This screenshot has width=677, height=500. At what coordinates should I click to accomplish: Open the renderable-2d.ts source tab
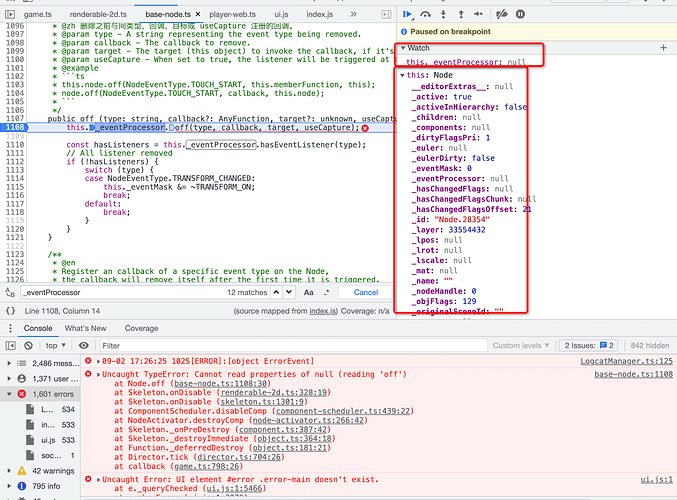(x=98, y=14)
